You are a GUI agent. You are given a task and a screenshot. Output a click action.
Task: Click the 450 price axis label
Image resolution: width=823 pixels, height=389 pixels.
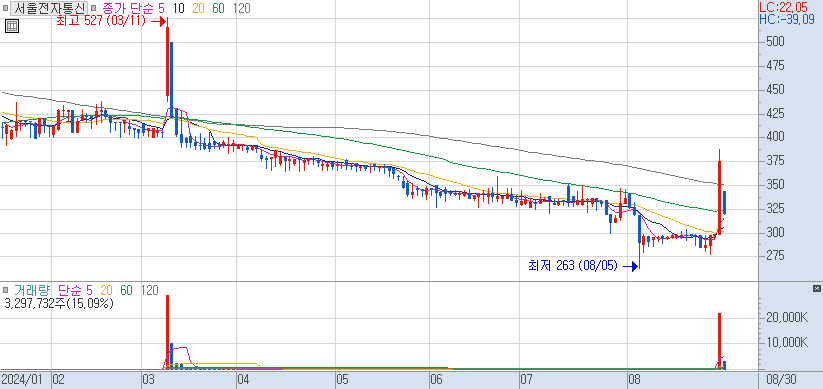776,89
